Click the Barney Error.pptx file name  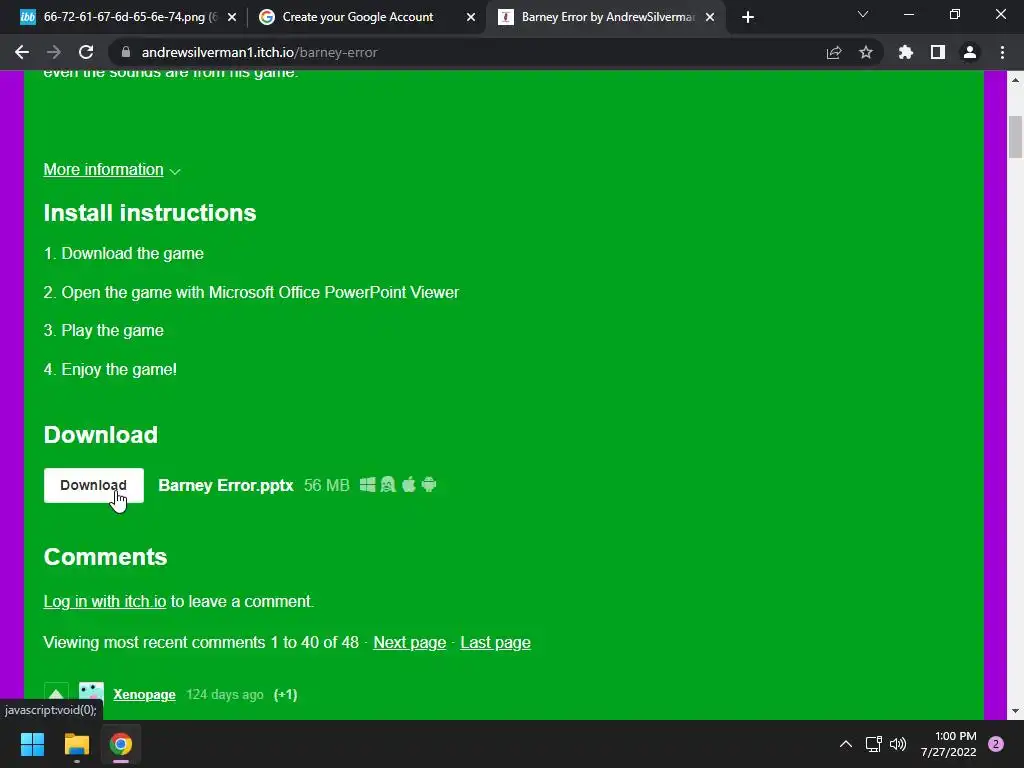[x=225, y=485]
